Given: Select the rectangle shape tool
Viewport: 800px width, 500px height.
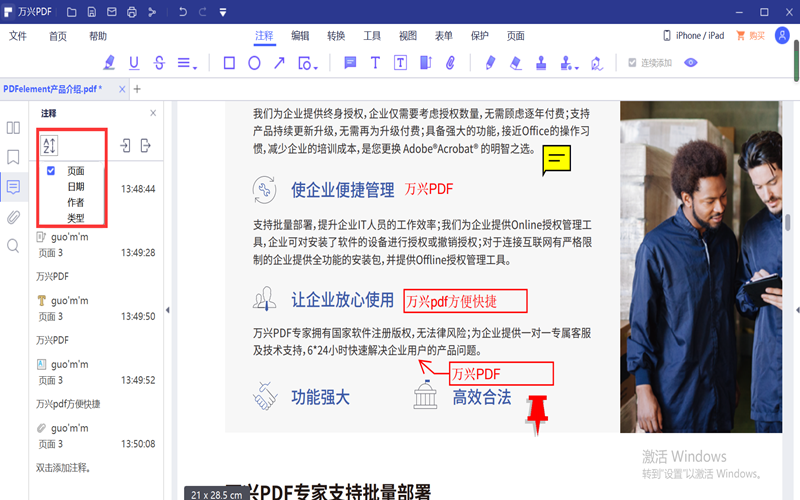Looking at the screenshot, I should (229, 63).
